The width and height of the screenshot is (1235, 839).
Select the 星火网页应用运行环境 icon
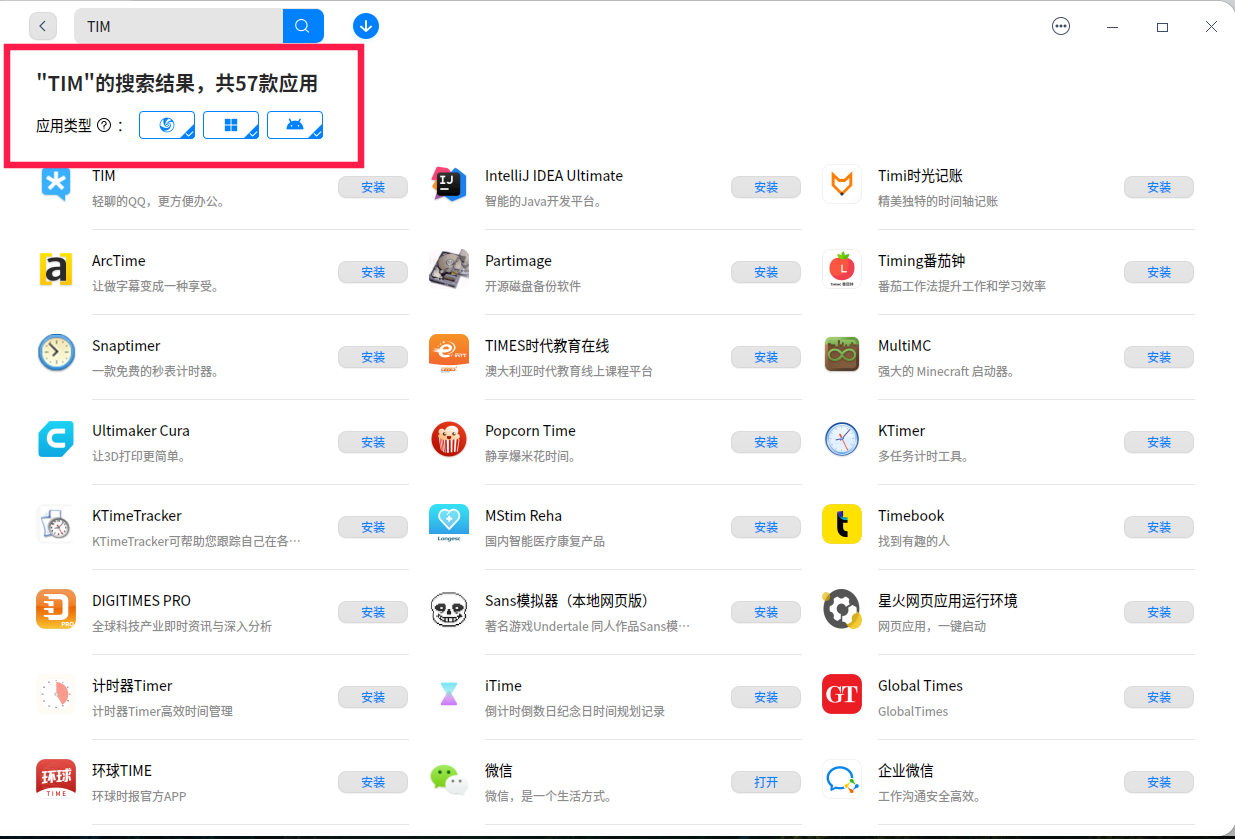842,609
